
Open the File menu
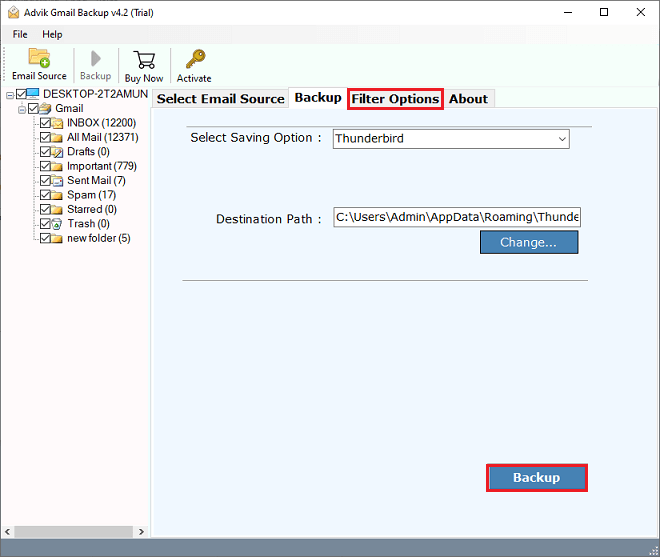coord(20,34)
